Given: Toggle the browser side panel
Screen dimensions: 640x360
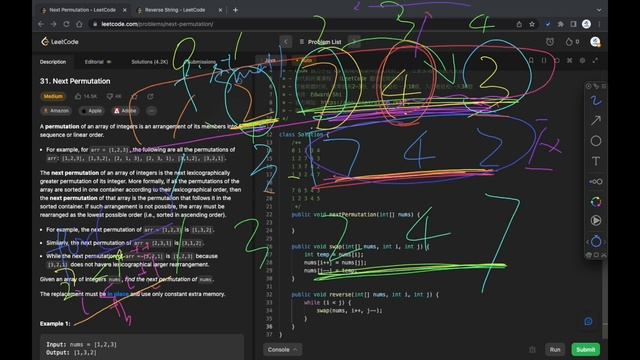Looking at the screenshot, I should [573, 24].
